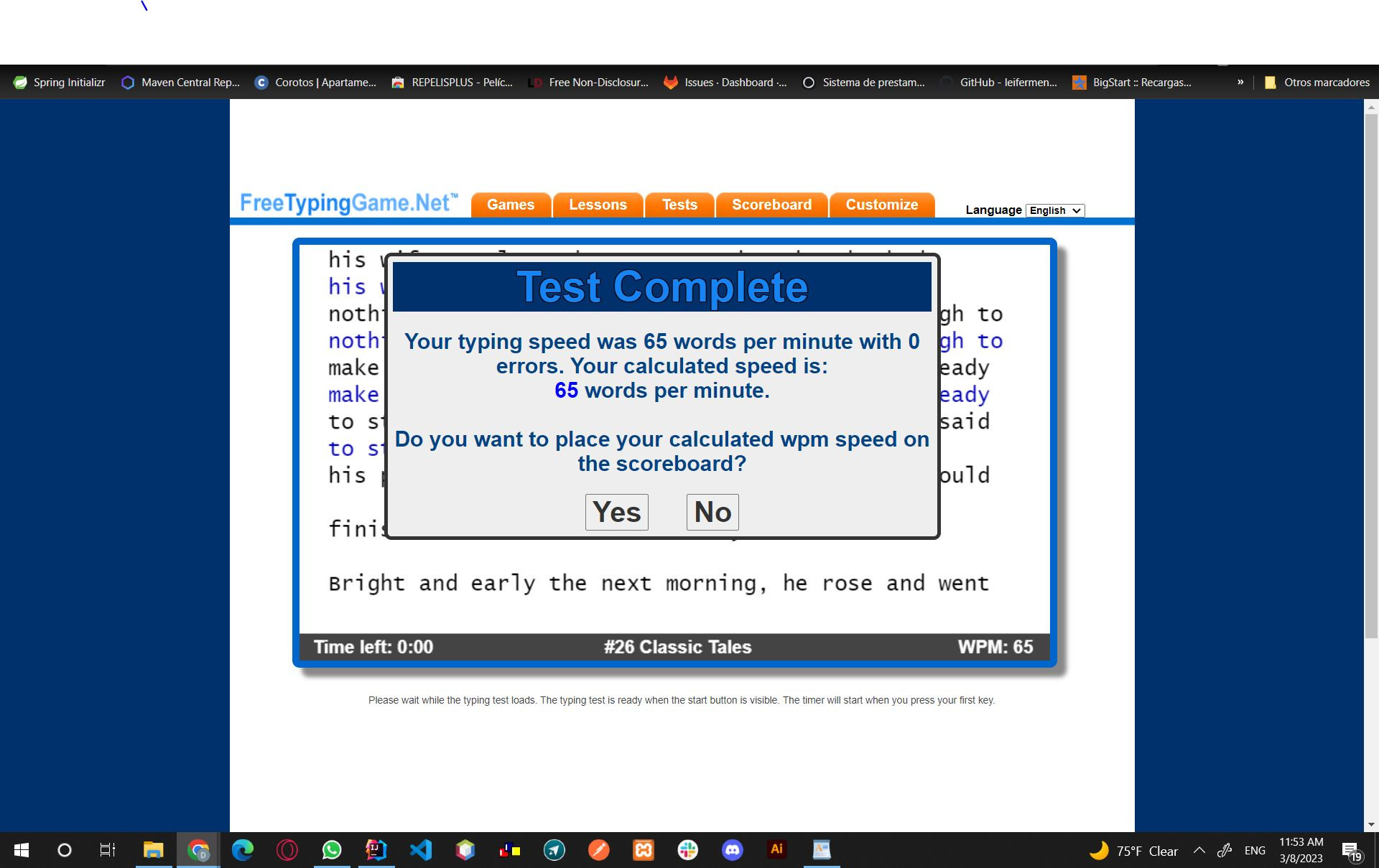Open Windows notification center
The width and height of the screenshot is (1379, 868).
(1351, 851)
